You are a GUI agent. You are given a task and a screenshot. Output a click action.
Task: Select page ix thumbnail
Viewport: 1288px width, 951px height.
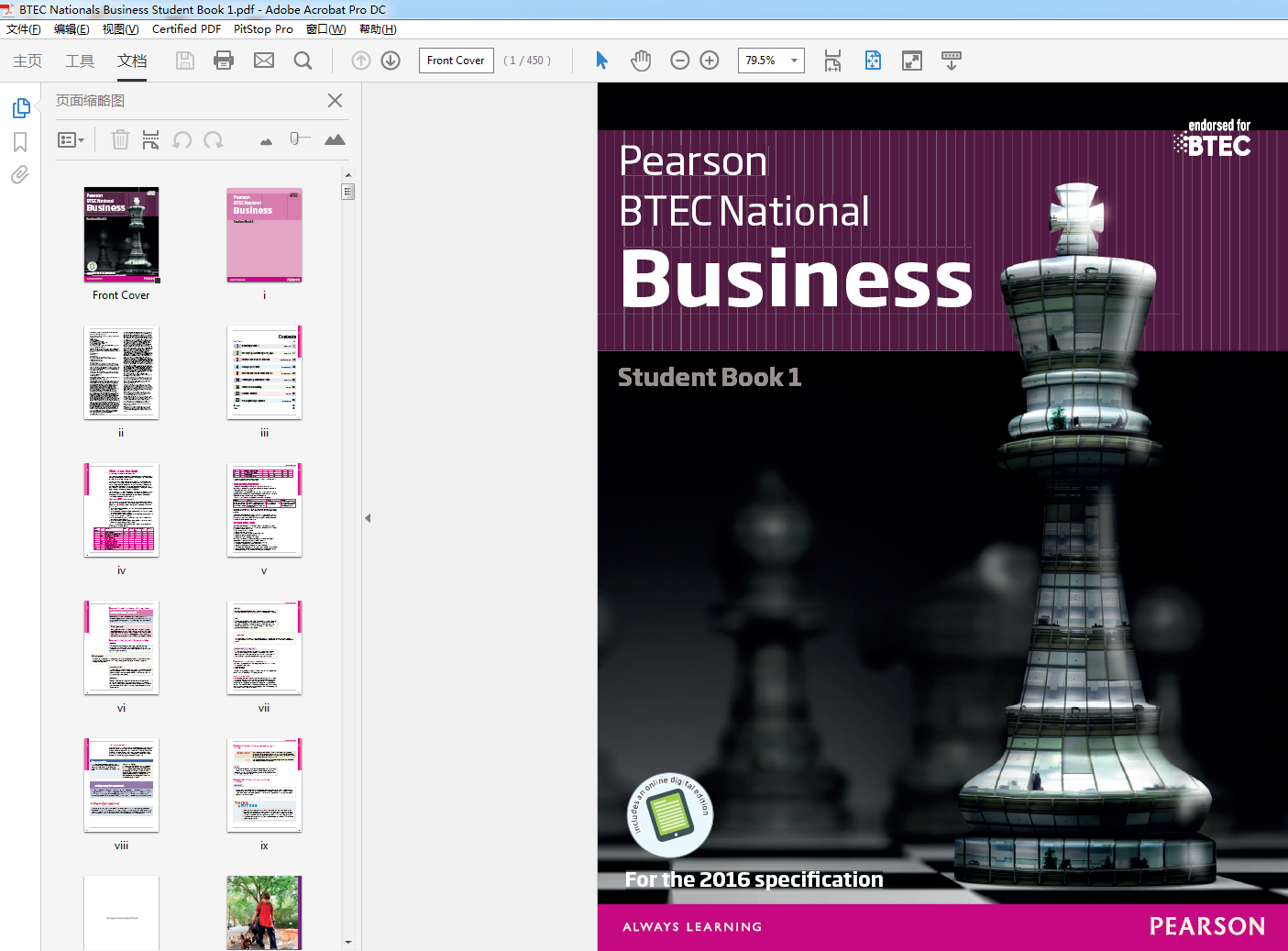click(264, 785)
